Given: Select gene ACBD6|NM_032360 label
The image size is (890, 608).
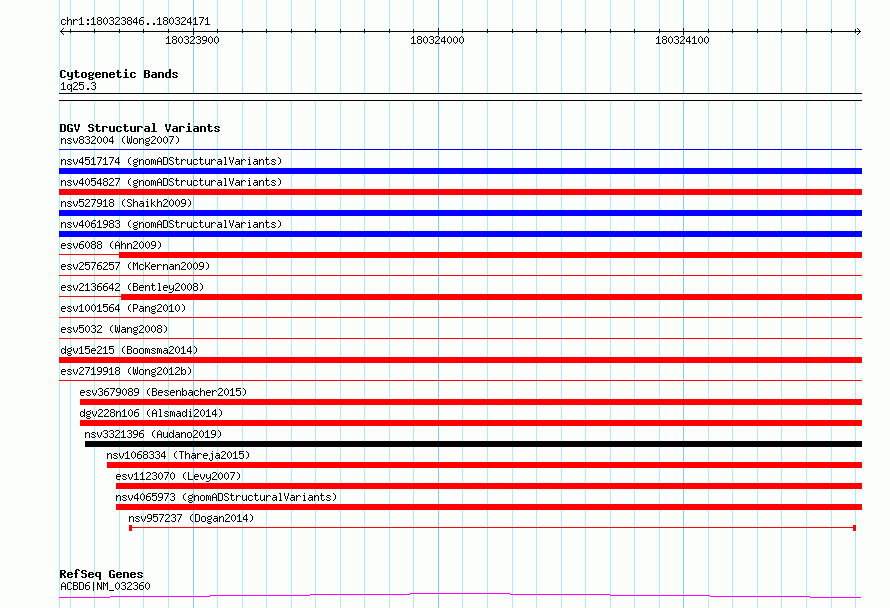Looking at the screenshot, I should pos(105,586).
